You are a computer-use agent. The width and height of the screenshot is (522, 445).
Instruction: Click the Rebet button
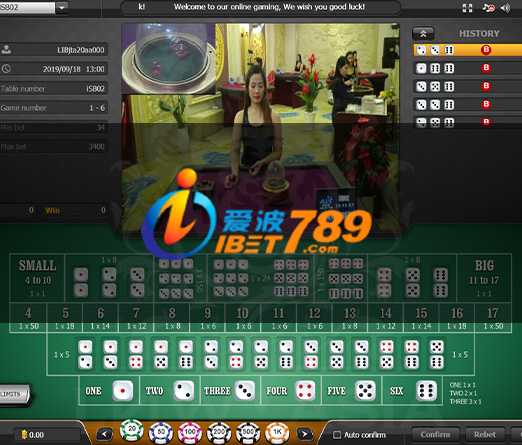pyautogui.click(x=485, y=435)
